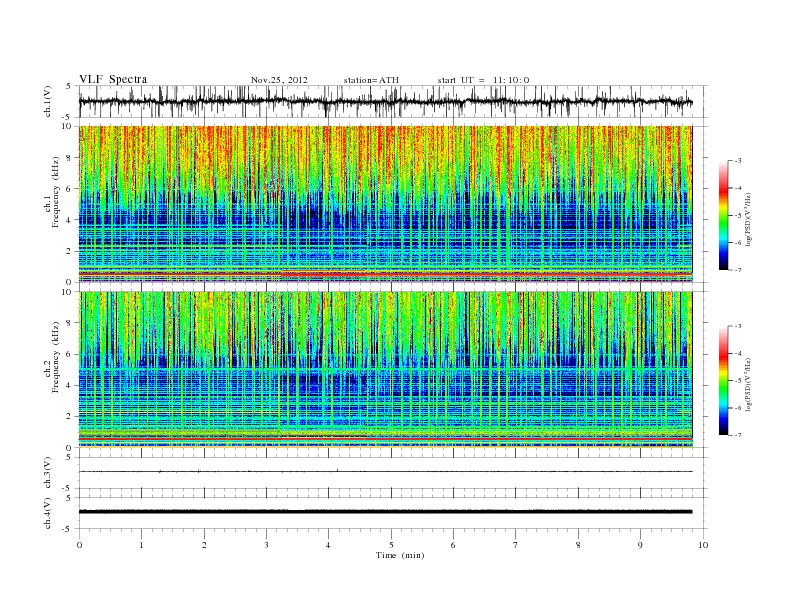Click the ch.4 thick black voltage trace
This screenshot has width=792, height=612.
tap(385, 512)
